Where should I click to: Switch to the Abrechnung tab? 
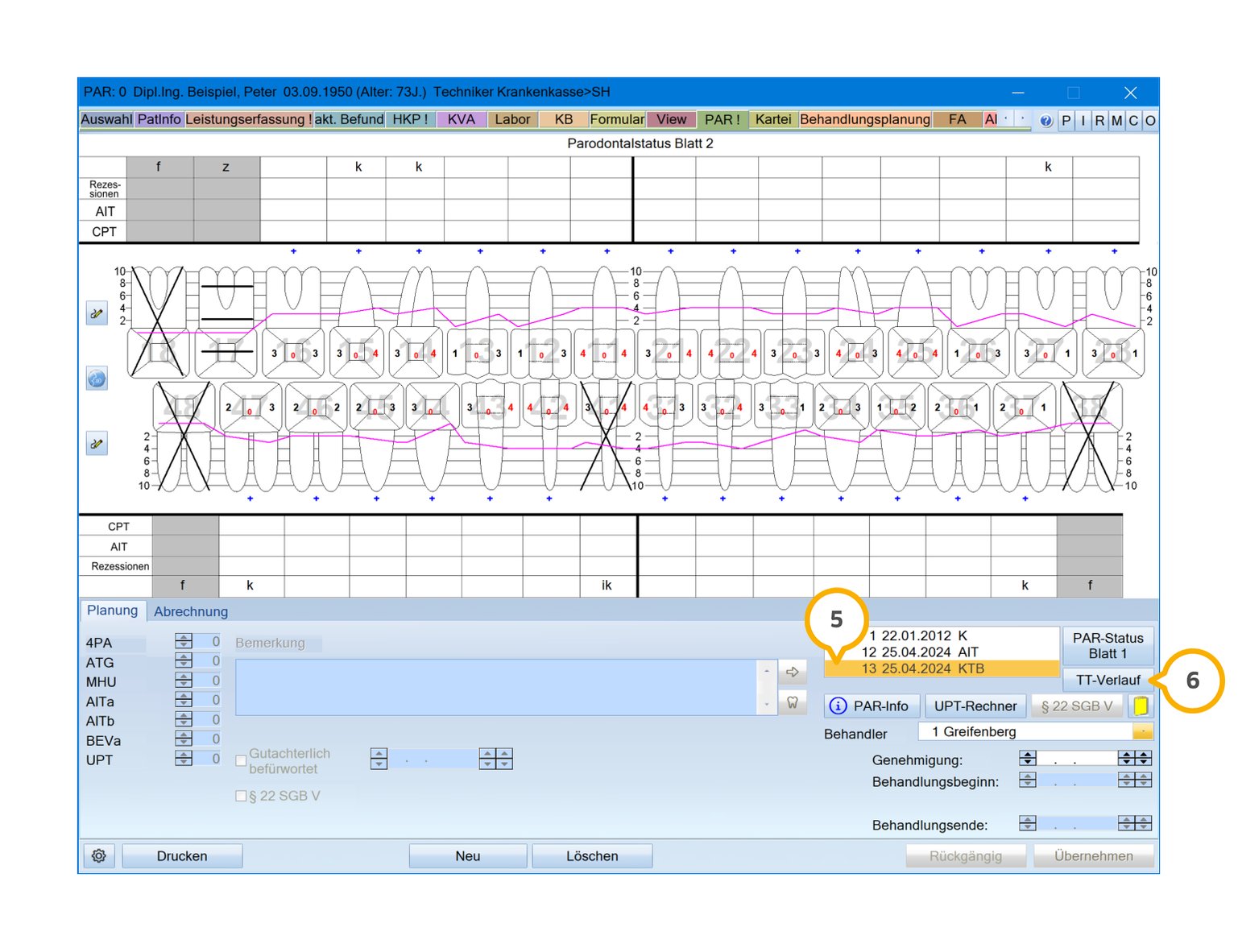[x=191, y=611]
